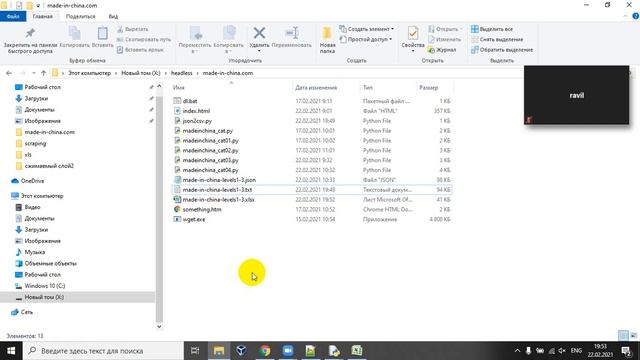
Task: Sort by Name (Имя) column header
Action: 178,87
